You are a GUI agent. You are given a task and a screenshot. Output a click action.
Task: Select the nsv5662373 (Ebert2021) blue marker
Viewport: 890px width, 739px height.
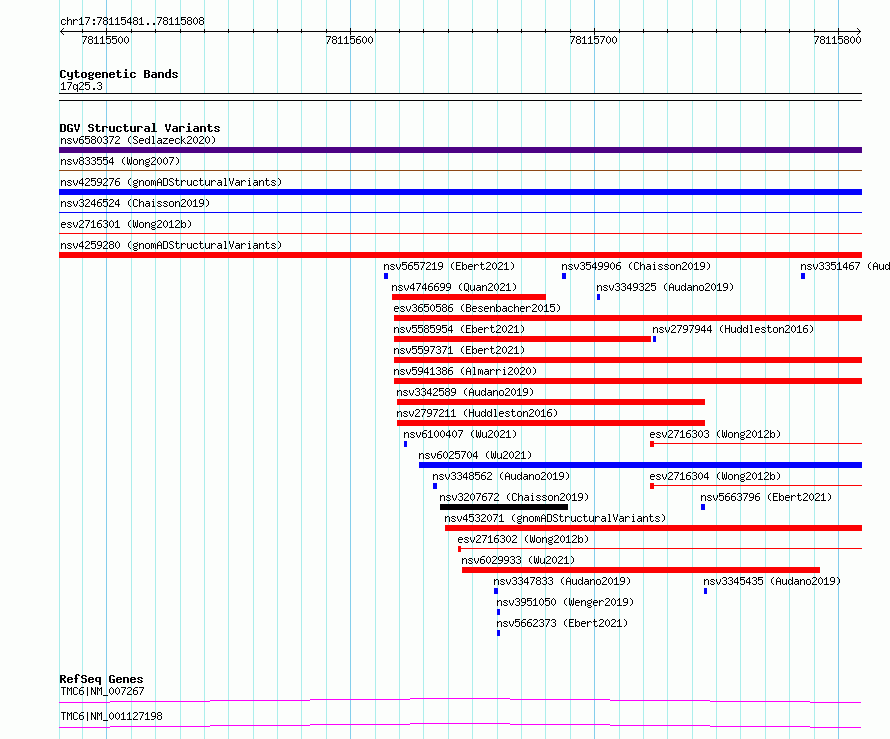coord(498,633)
